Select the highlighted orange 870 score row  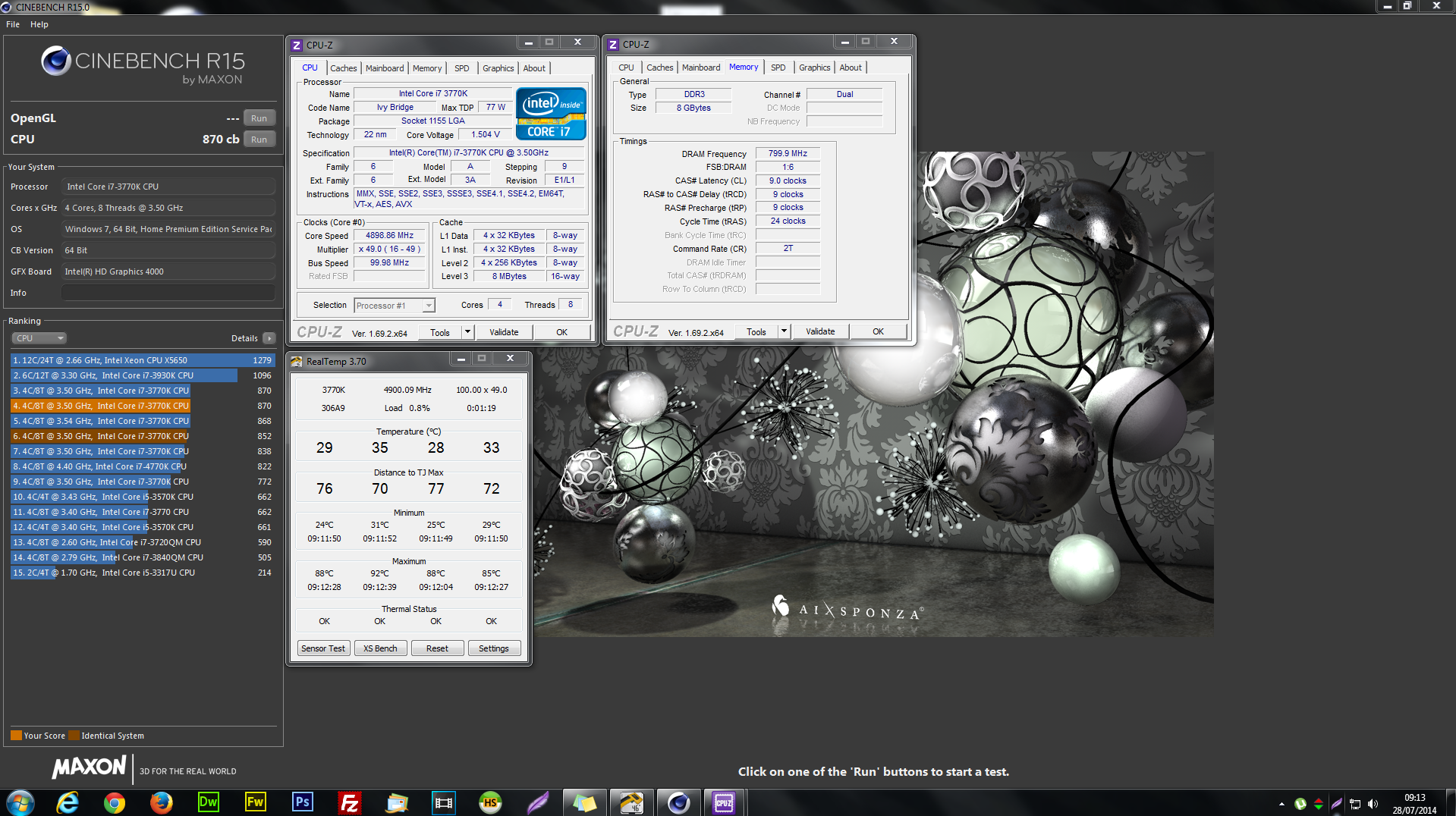[x=143, y=406]
